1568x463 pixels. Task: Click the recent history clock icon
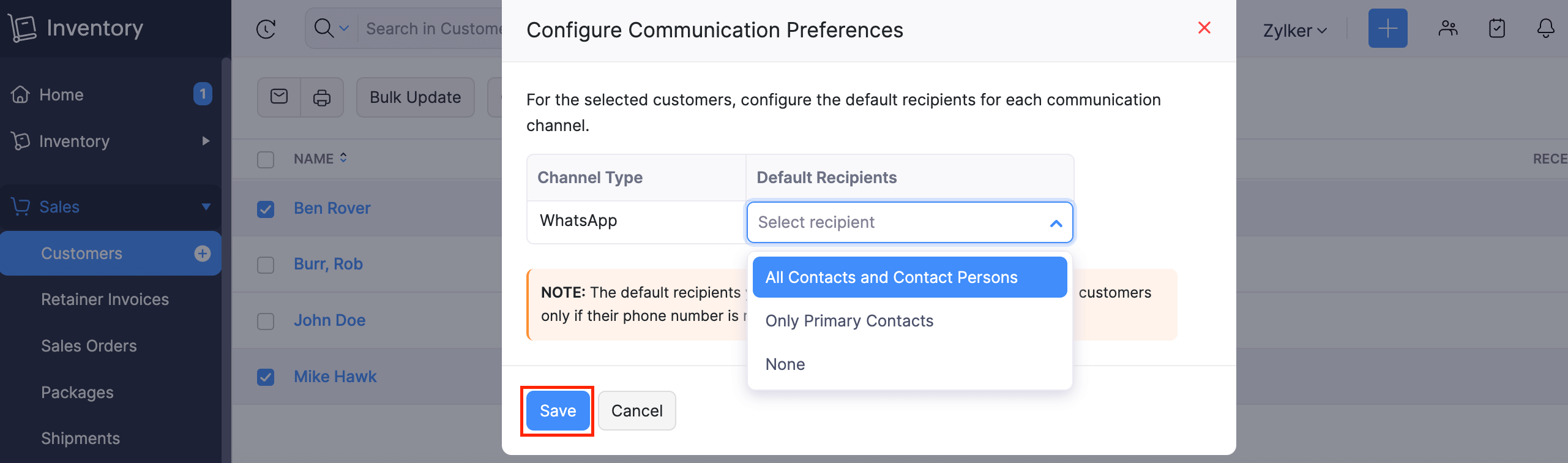tap(266, 29)
